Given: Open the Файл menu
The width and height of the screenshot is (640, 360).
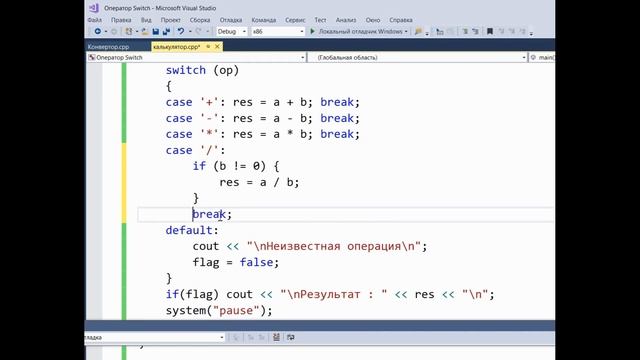Looking at the screenshot, I should pyautogui.click(x=94, y=20).
